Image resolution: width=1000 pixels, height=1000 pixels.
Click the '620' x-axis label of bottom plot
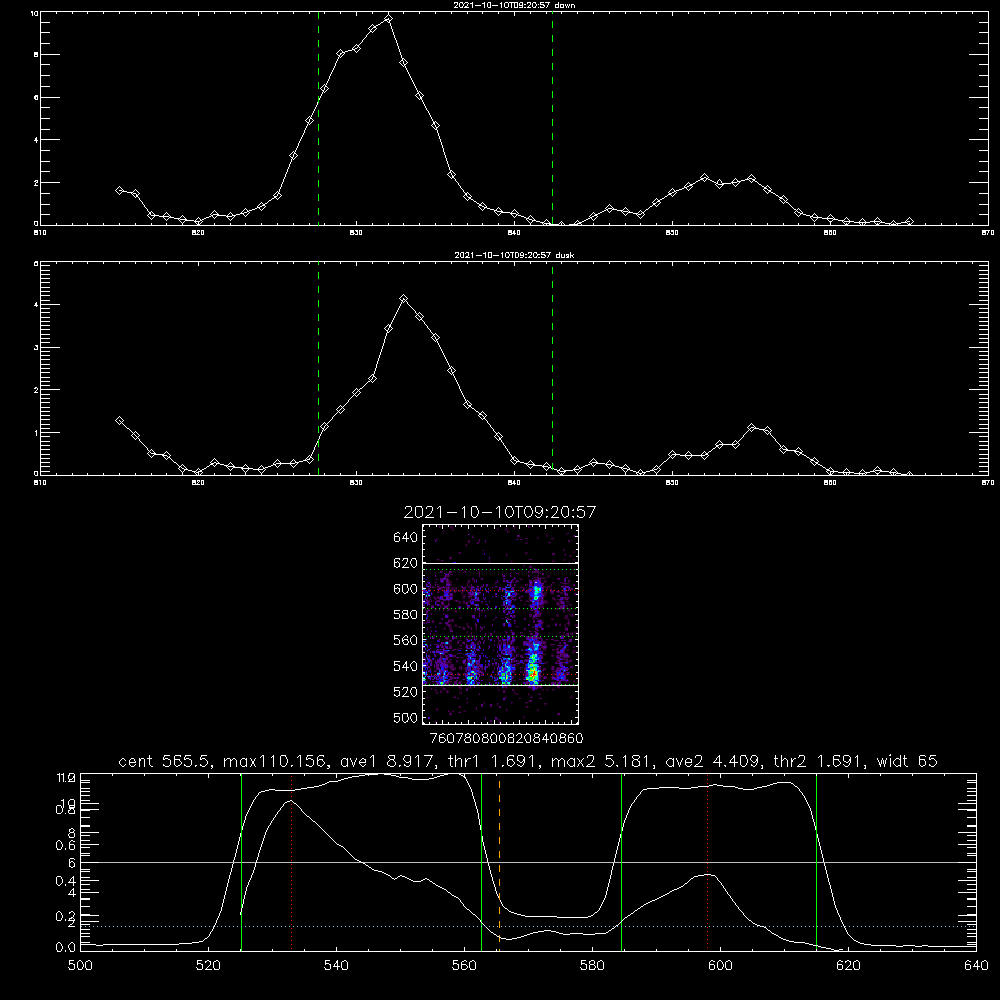coord(848,966)
